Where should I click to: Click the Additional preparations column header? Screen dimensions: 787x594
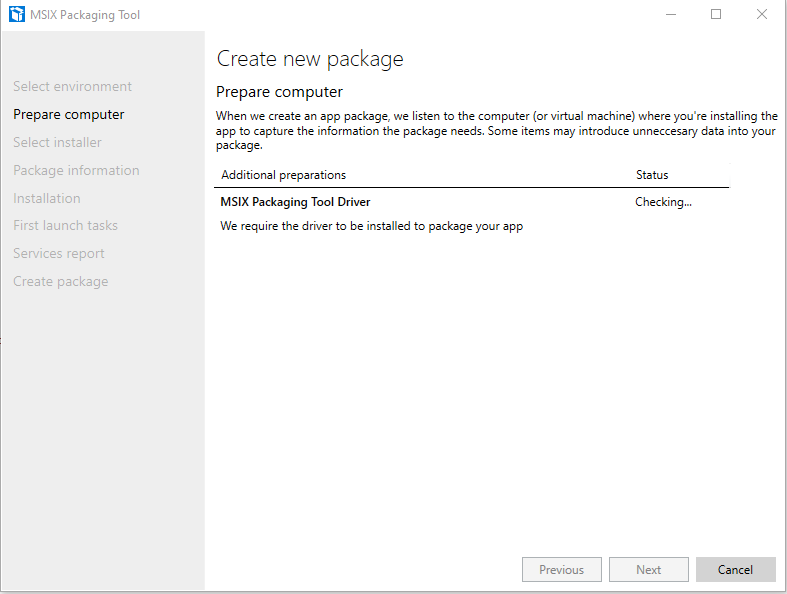283,175
